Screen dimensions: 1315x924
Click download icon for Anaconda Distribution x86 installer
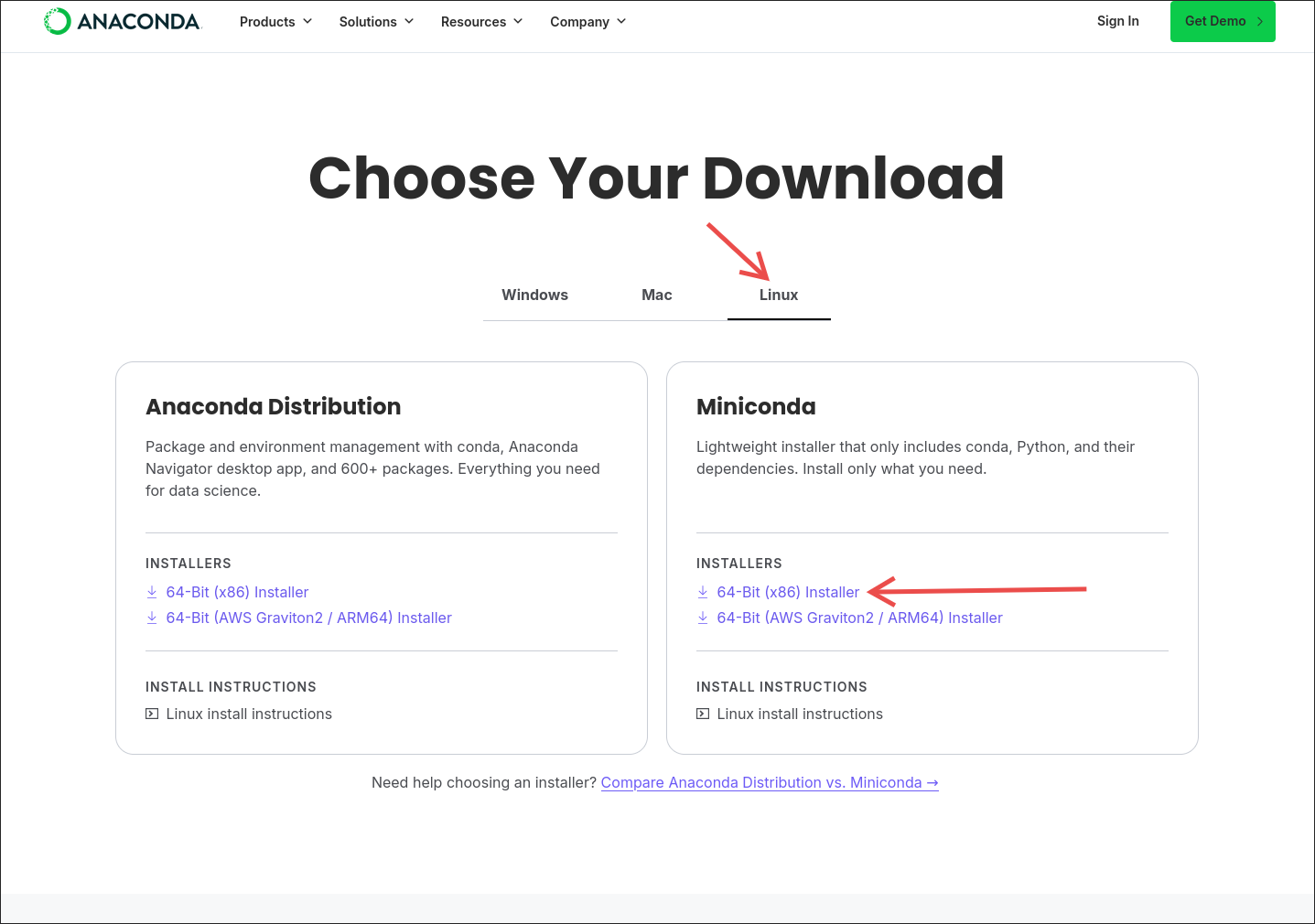152,592
